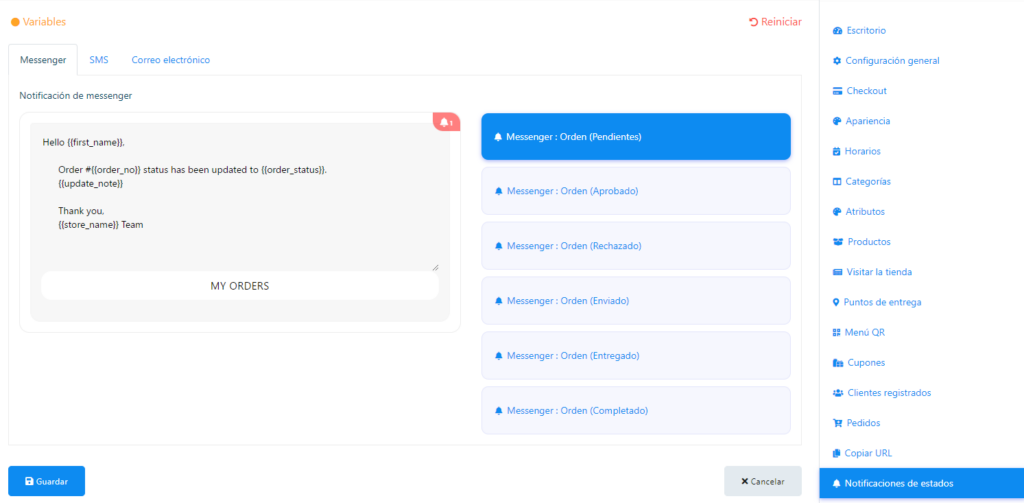1024x503 pixels.
Task: Select Messenger : Orden (Pendientes) template
Action: pos(636,137)
